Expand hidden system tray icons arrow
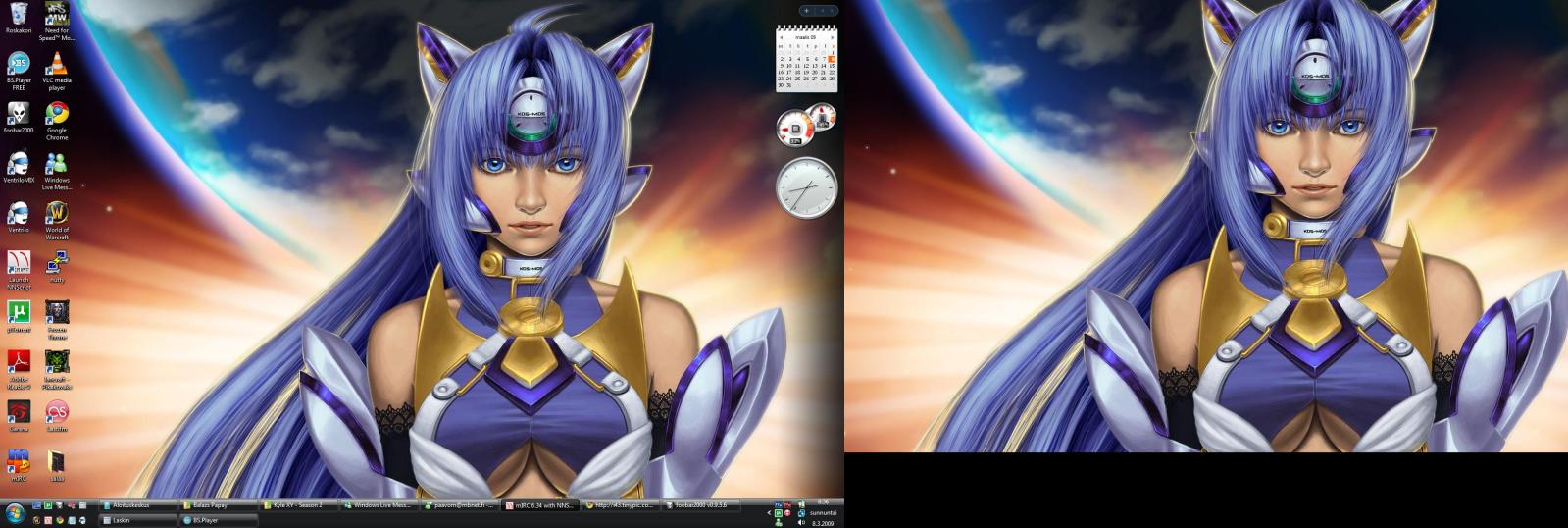Viewport: 1568px width, 528px height. click(768, 513)
